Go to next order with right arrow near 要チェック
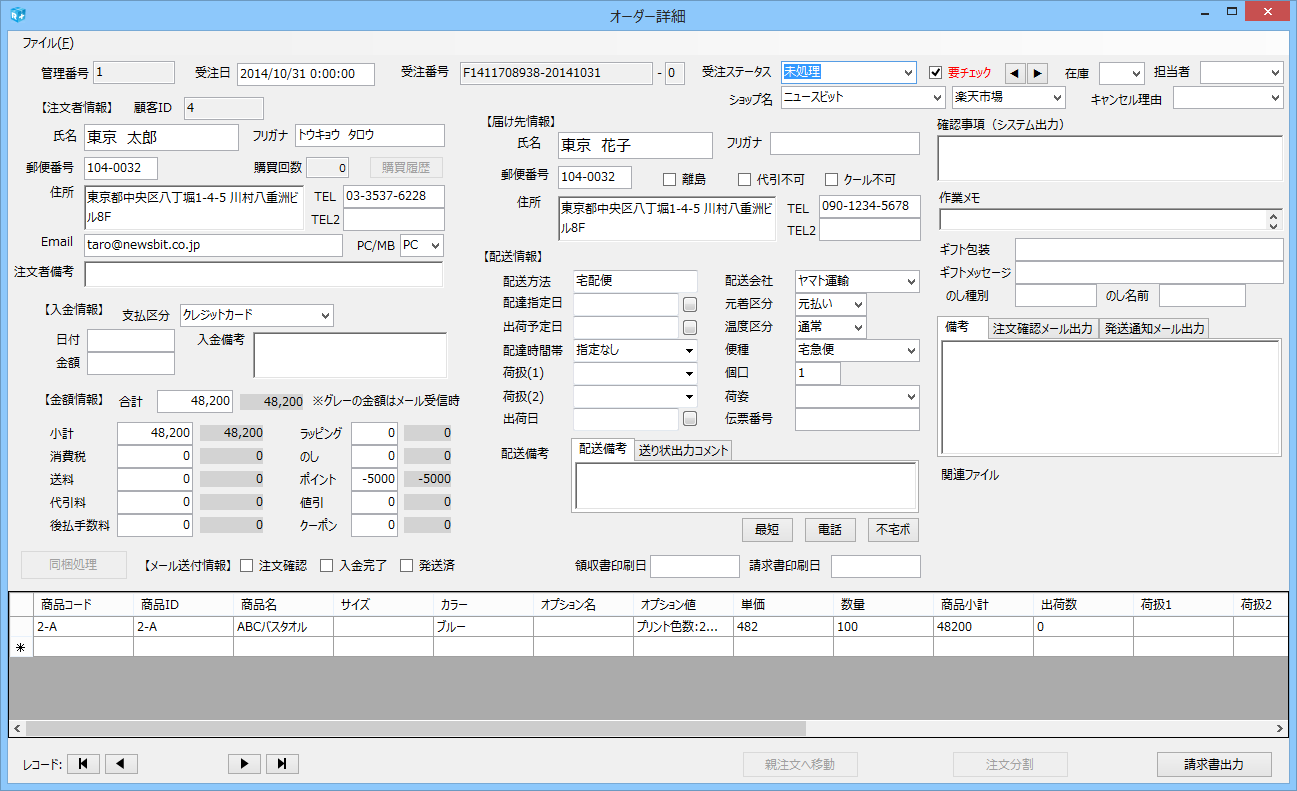Viewport: 1297px width, 791px height. click(1037, 73)
